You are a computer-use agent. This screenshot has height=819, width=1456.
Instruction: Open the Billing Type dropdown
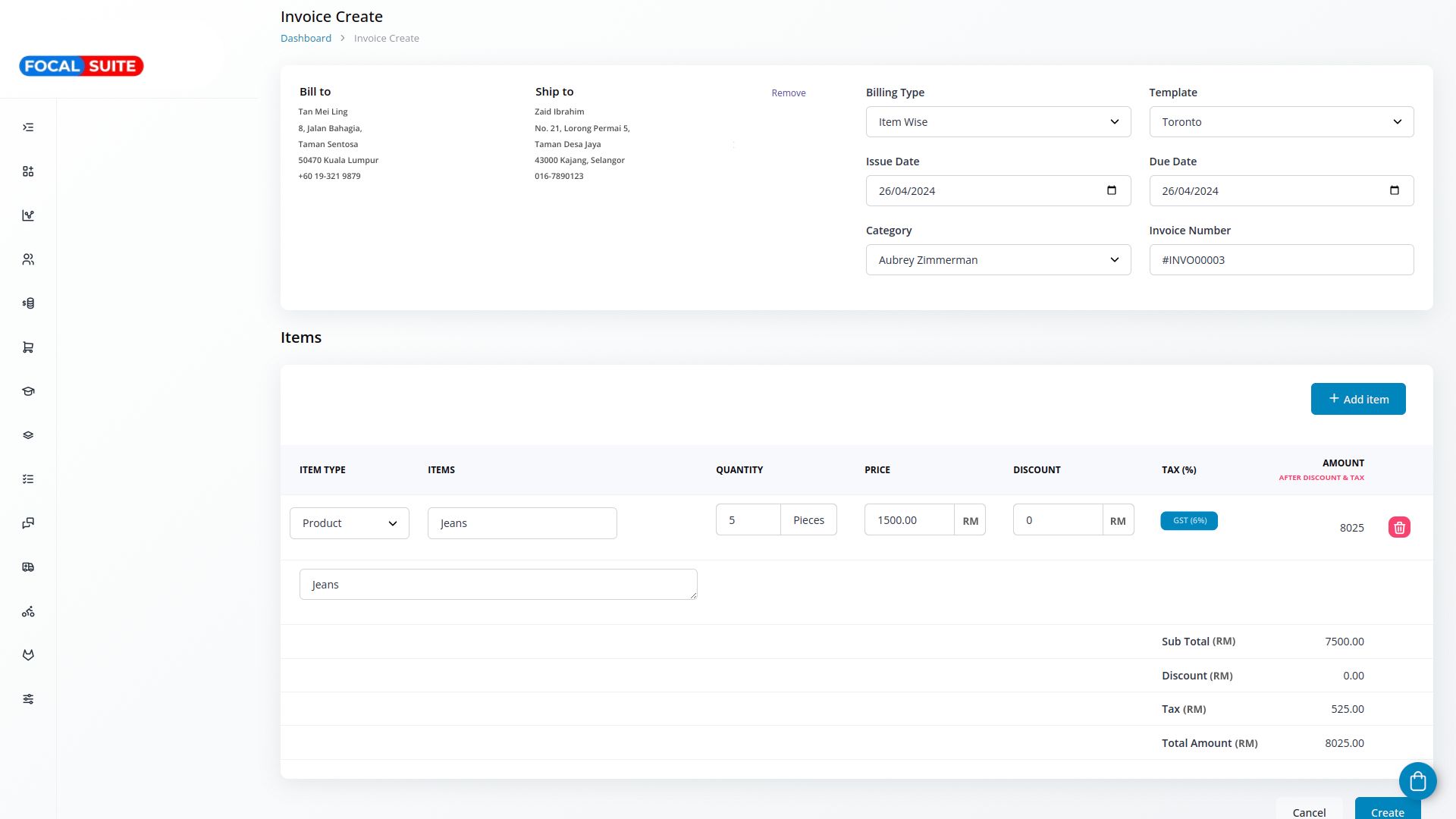[x=998, y=122]
